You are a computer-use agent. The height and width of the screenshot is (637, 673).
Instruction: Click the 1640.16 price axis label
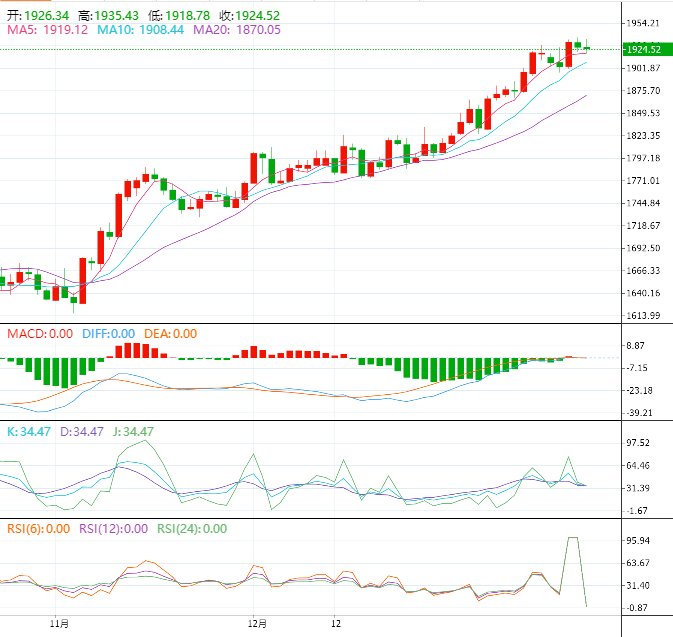pos(643,293)
